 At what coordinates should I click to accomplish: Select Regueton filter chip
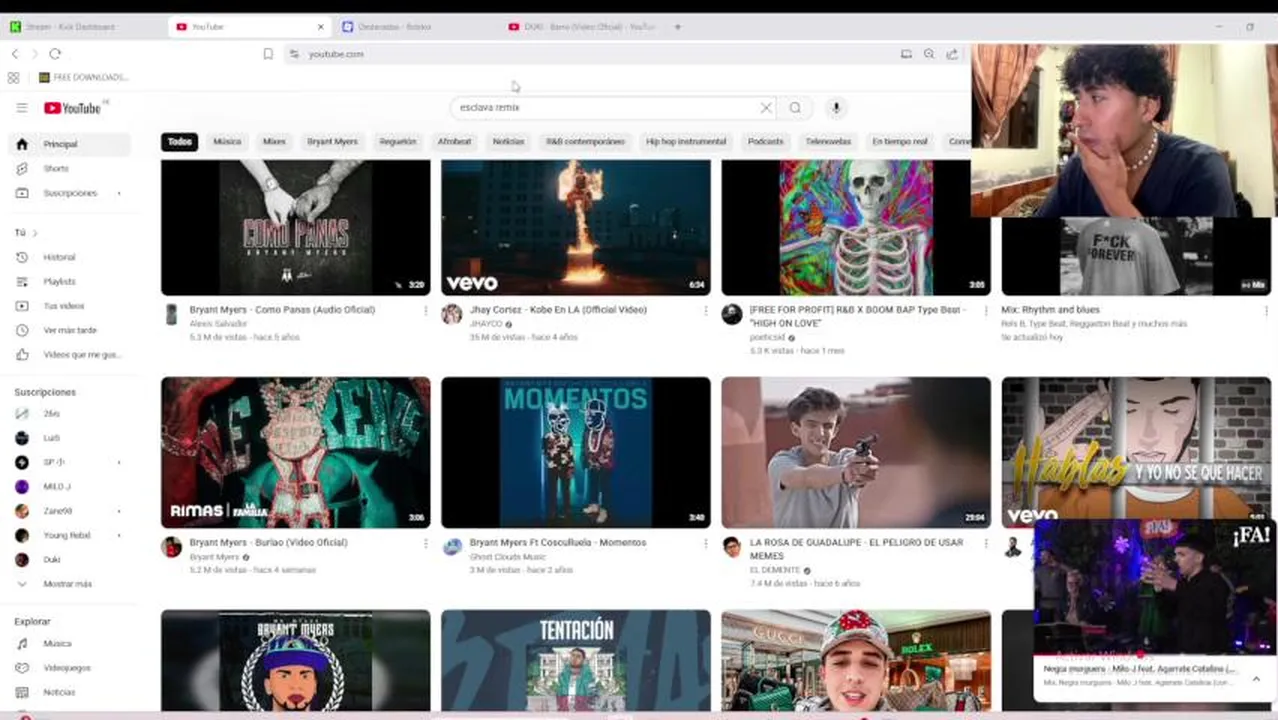(397, 142)
